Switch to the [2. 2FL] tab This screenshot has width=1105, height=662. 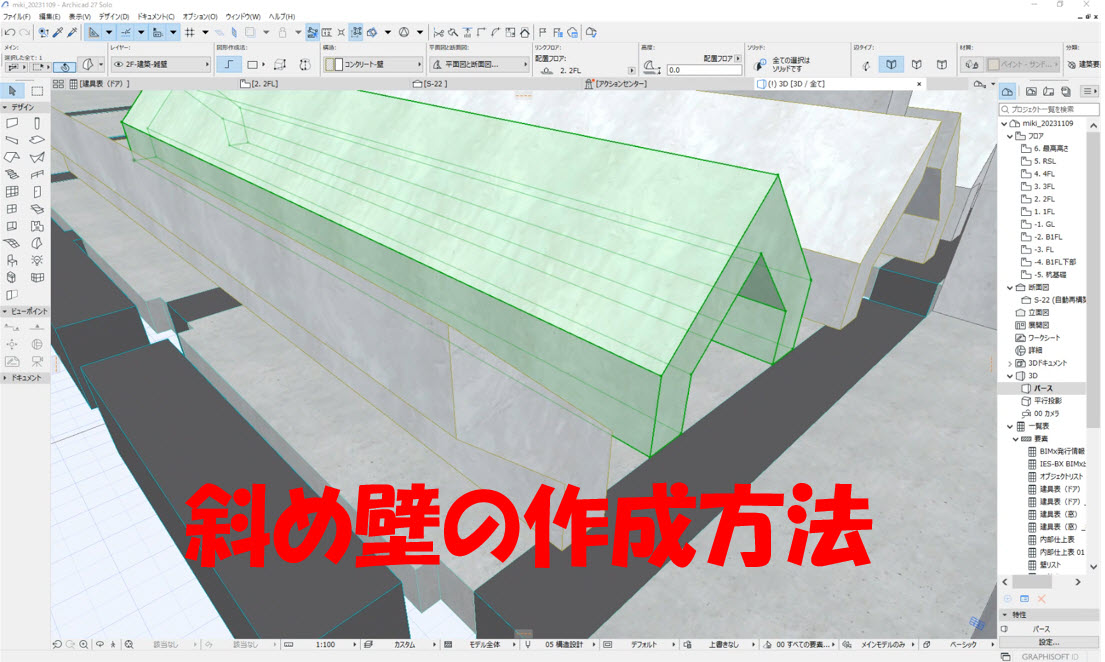pyautogui.click(x=264, y=84)
